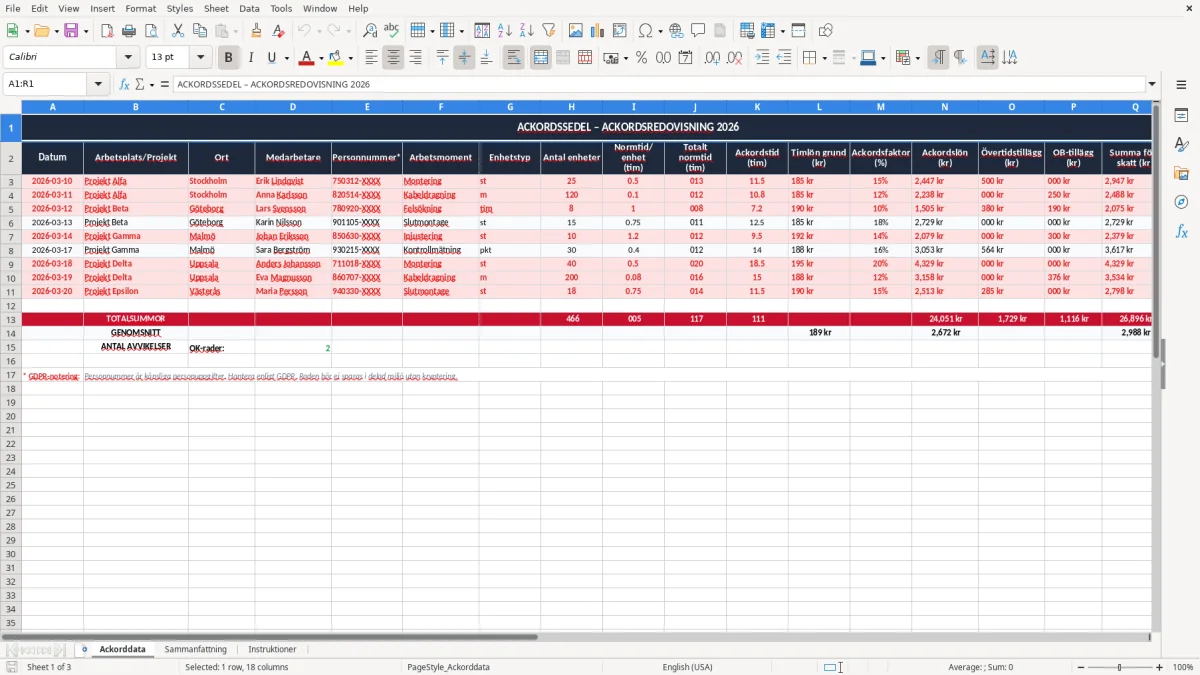
Task: Open the sidebar Styles icon
Action: tap(1181, 144)
